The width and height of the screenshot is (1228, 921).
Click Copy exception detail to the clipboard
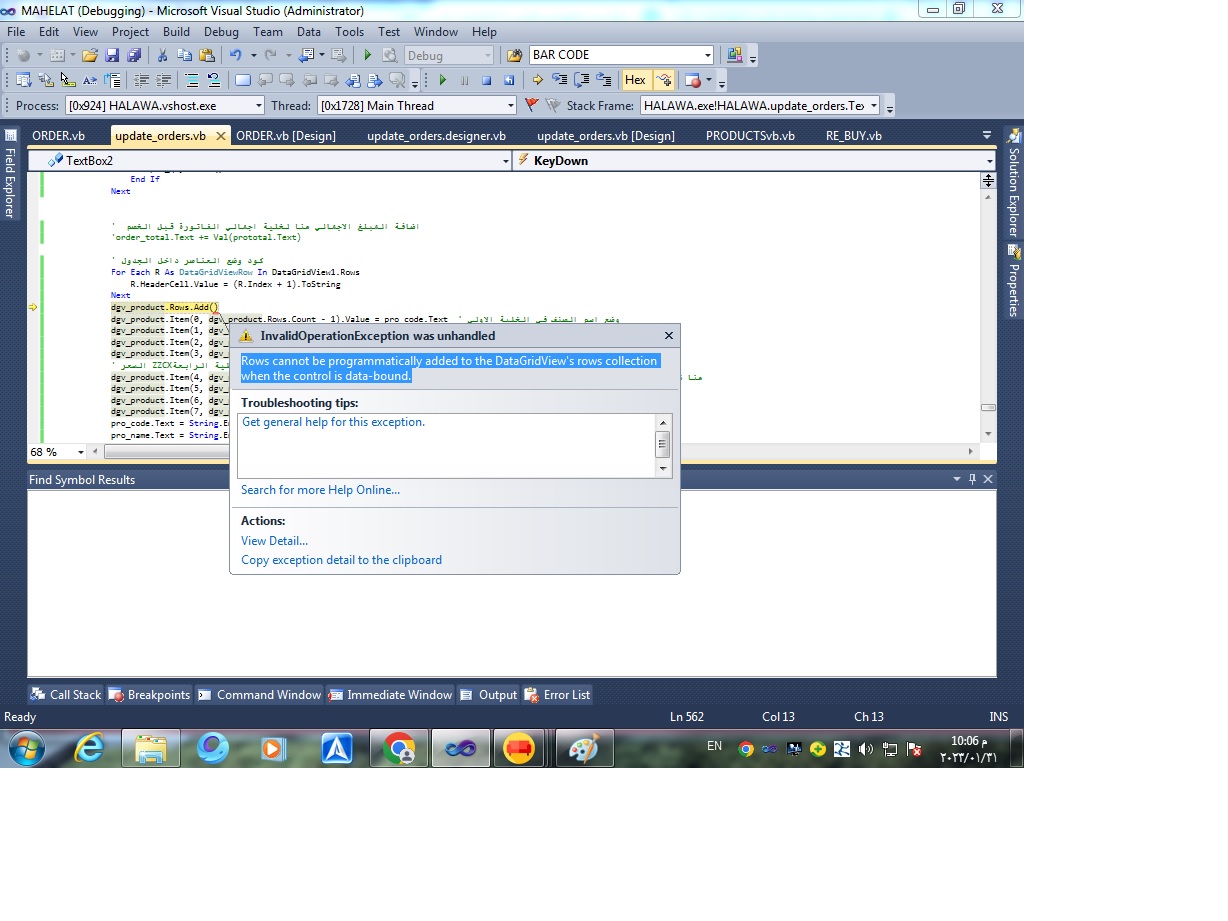click(341, 560)
